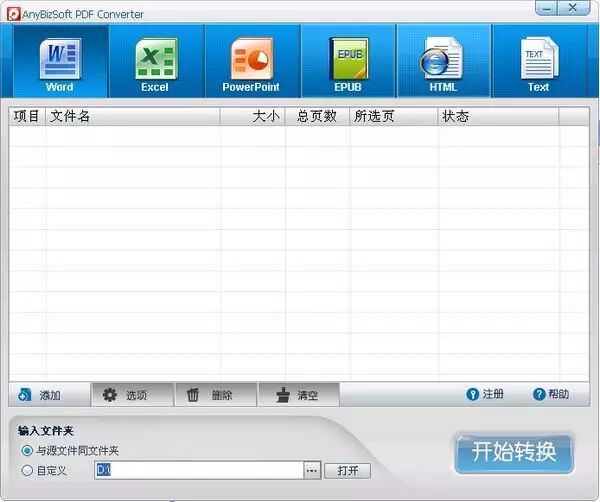This screenshot has height=502, width=600.
Task: Choose EPUB as output format
Action: point(348,61)
